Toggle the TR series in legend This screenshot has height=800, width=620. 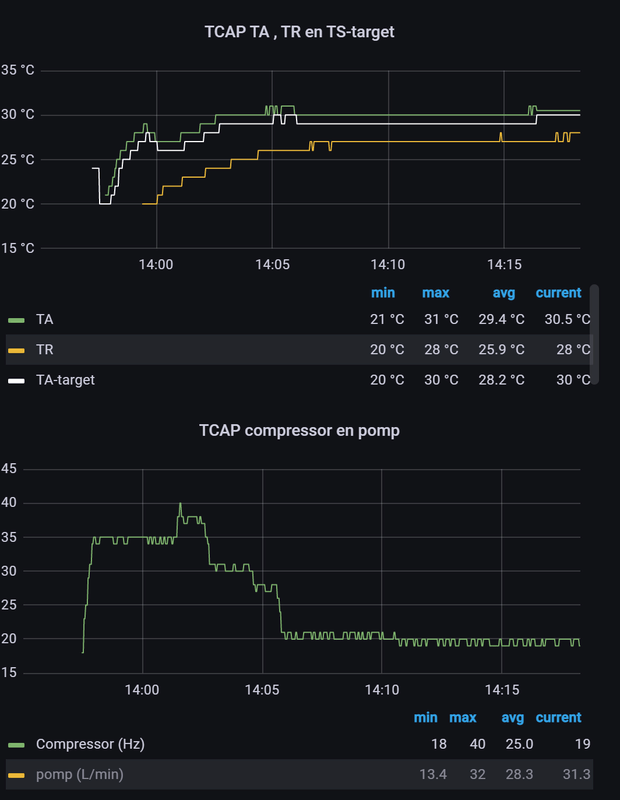44,349
